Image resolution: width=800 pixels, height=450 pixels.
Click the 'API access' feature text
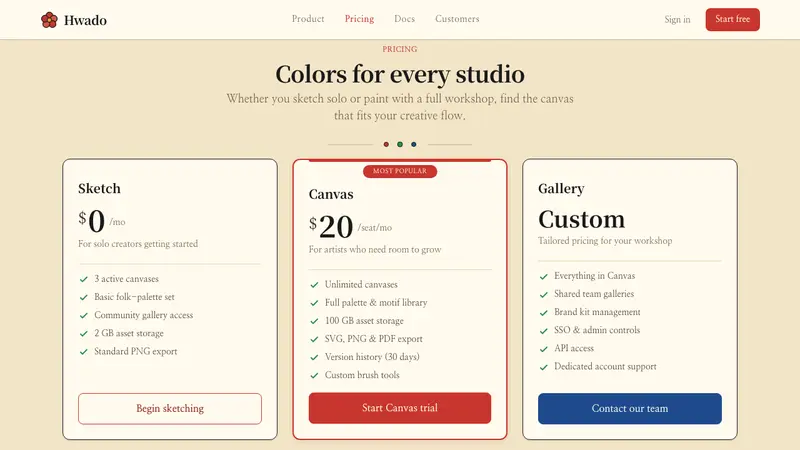[x=574, y=348]
